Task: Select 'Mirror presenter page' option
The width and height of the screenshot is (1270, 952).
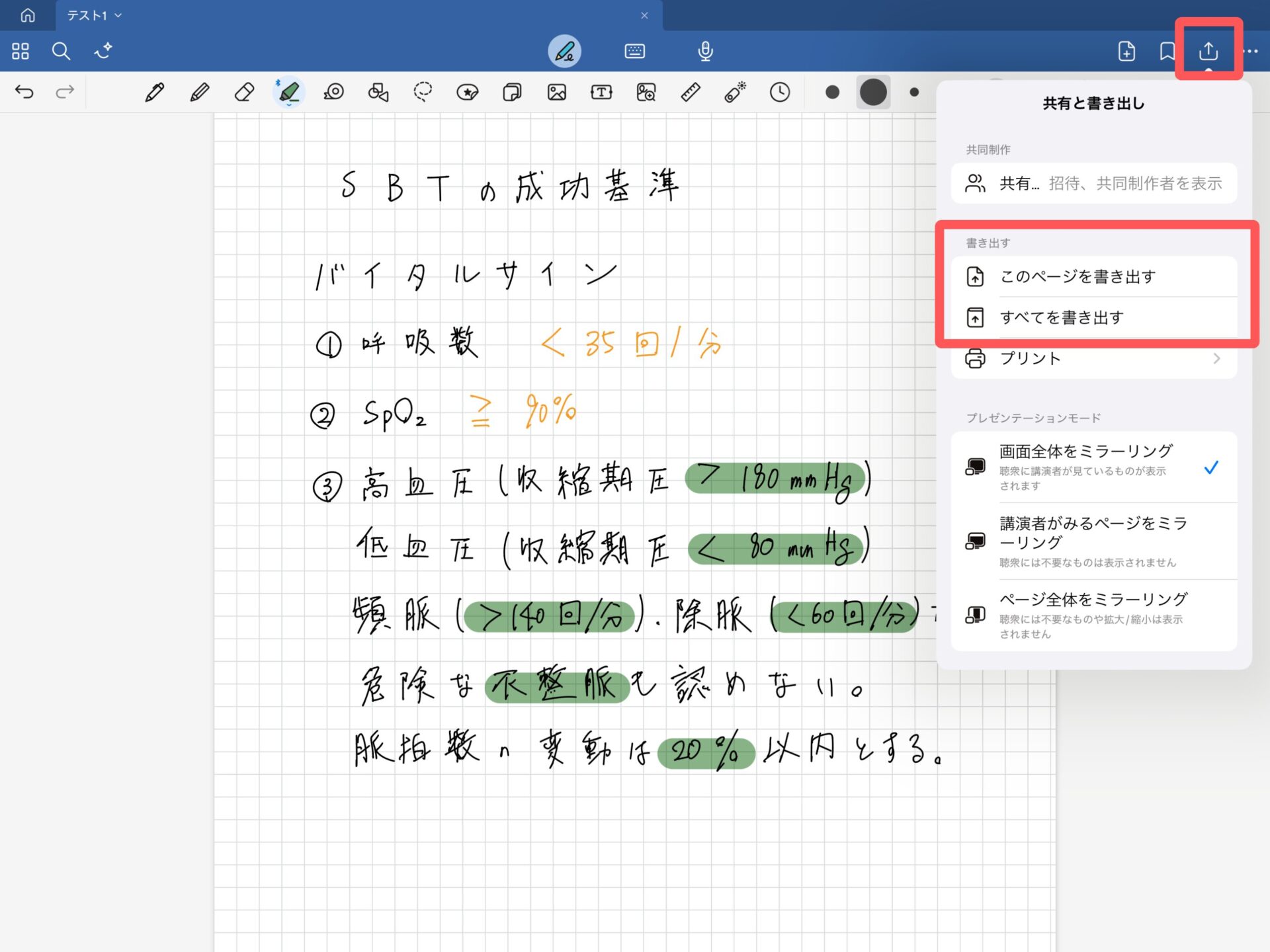Action: click(1093, 541)
